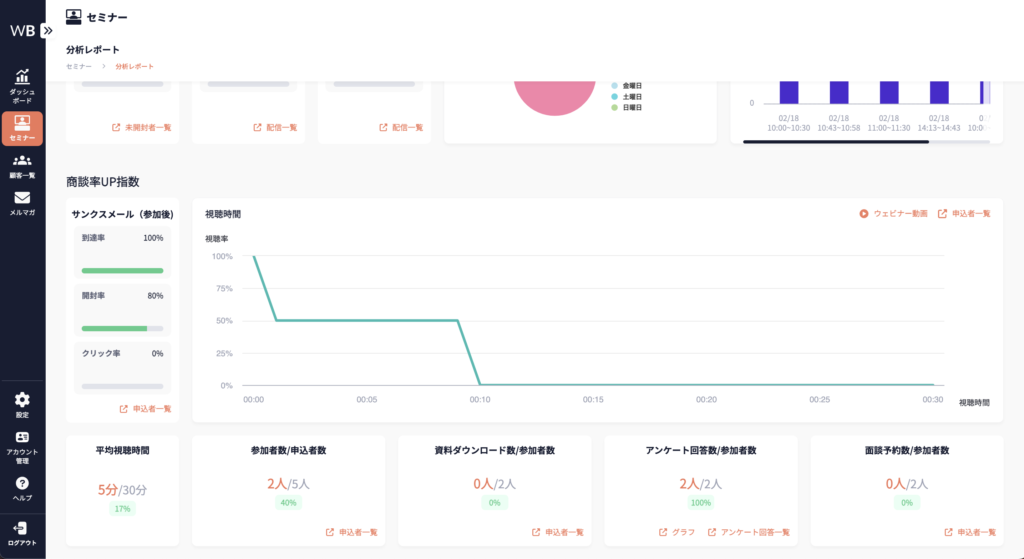Open the customer list sidebar icon

point(22,165)
